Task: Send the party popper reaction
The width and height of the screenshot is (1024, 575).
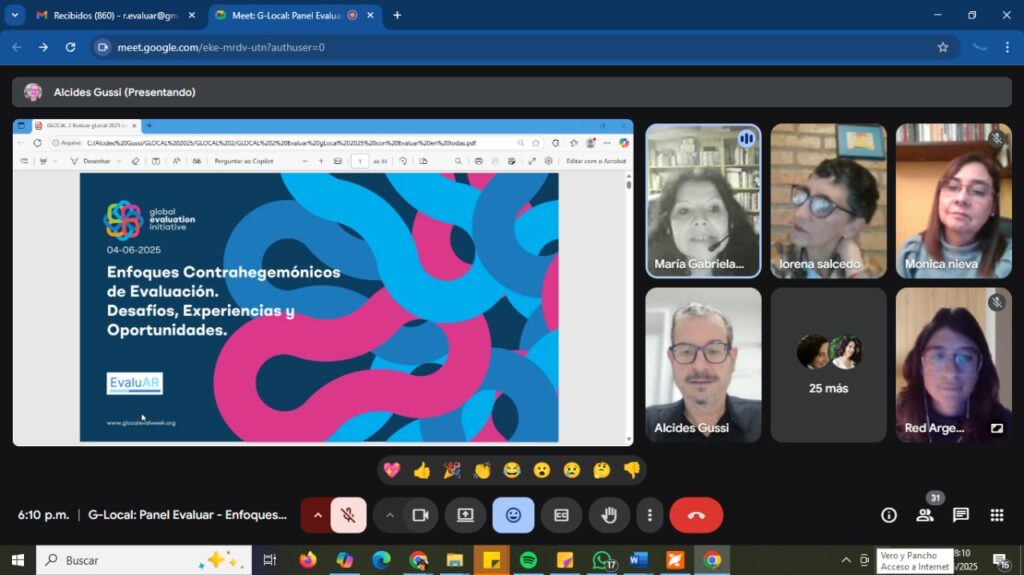Action: pos(452,470)
